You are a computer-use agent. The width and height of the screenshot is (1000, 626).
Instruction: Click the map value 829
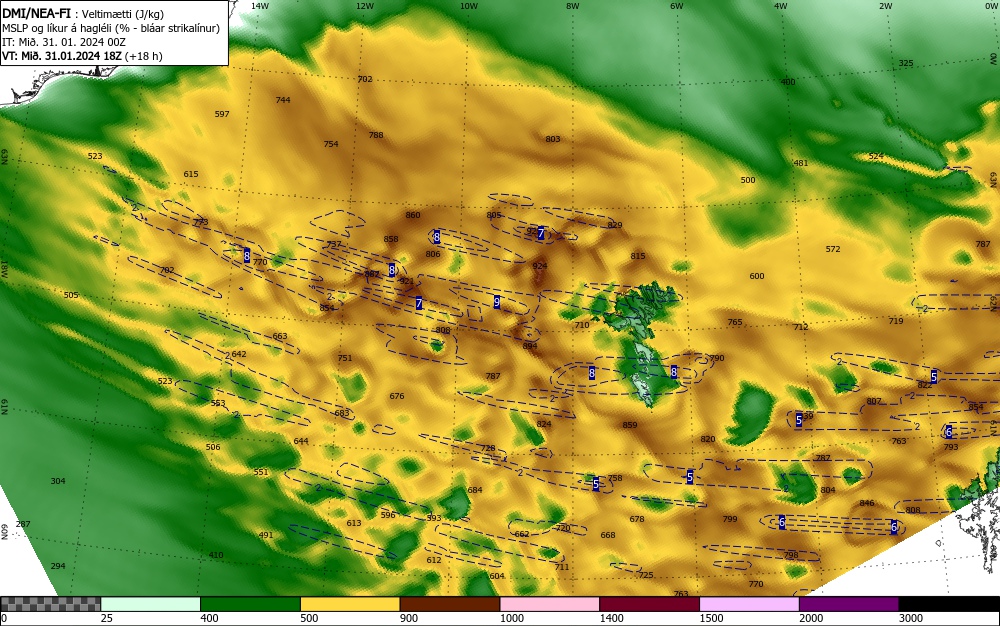[615, 225]
